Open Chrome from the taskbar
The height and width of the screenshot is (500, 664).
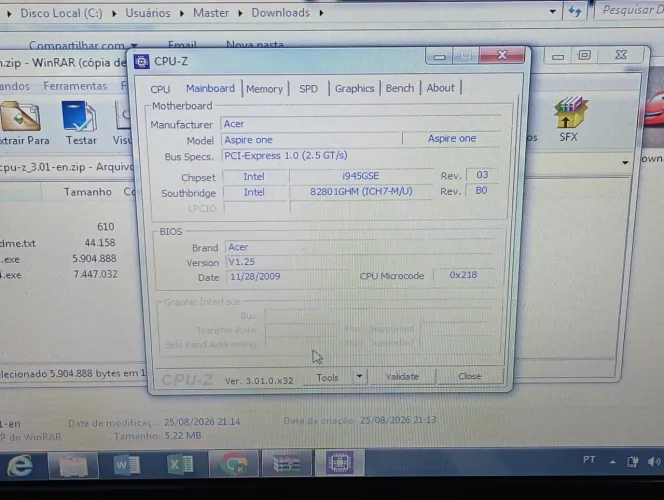[x=233, y=464]
